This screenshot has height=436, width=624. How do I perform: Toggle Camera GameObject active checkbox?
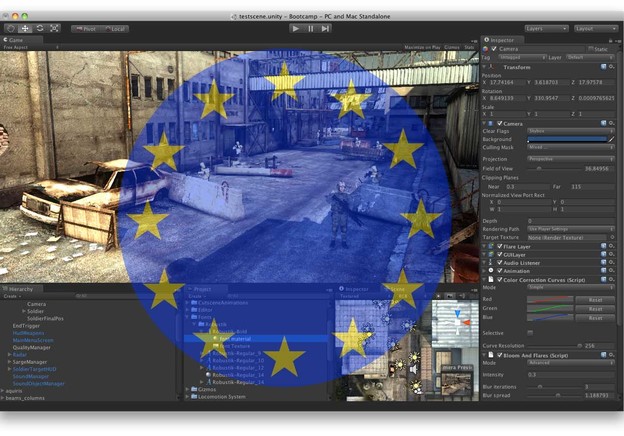pos(494,49)
